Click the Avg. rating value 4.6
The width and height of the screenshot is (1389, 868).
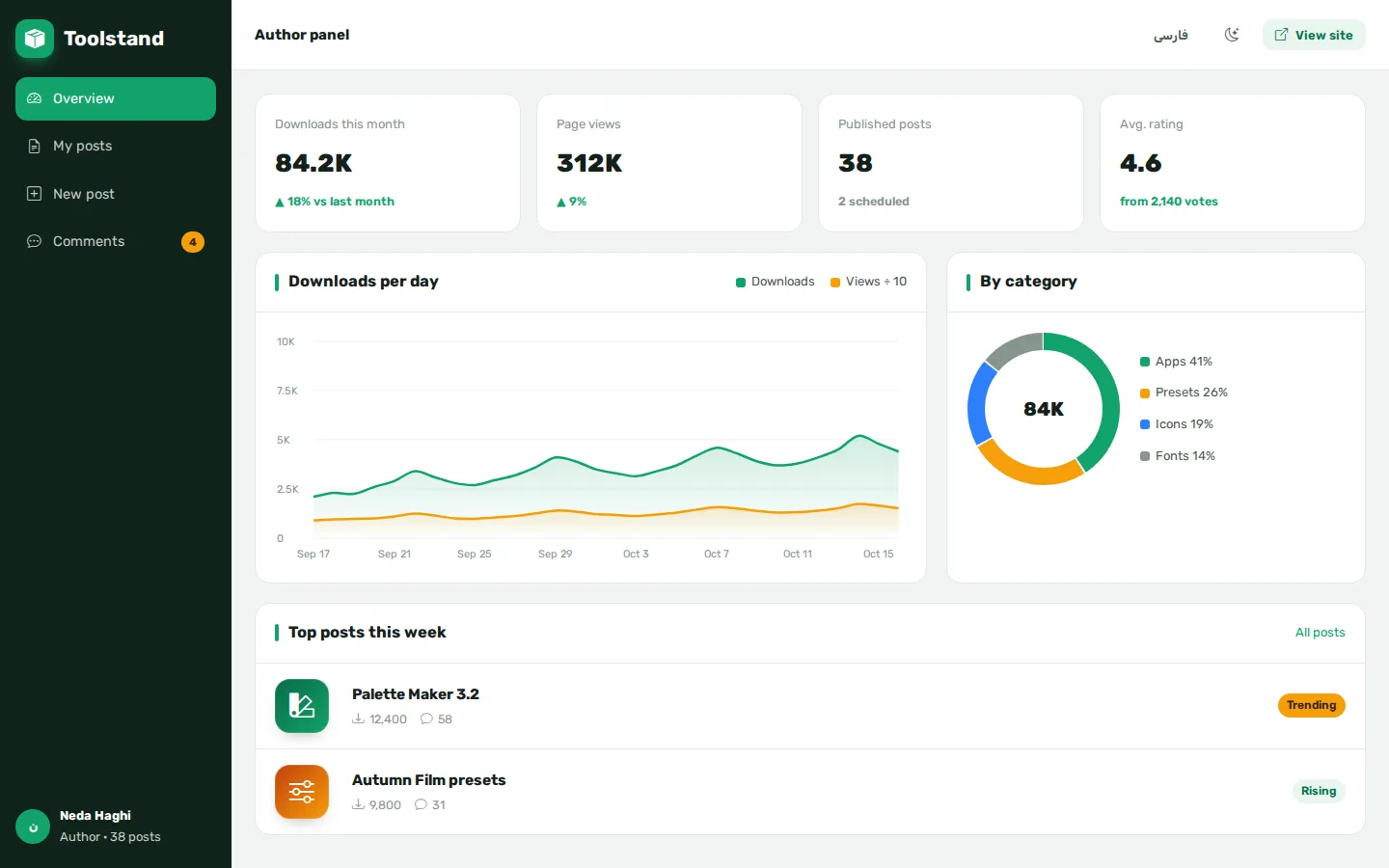pos(1140,163)
